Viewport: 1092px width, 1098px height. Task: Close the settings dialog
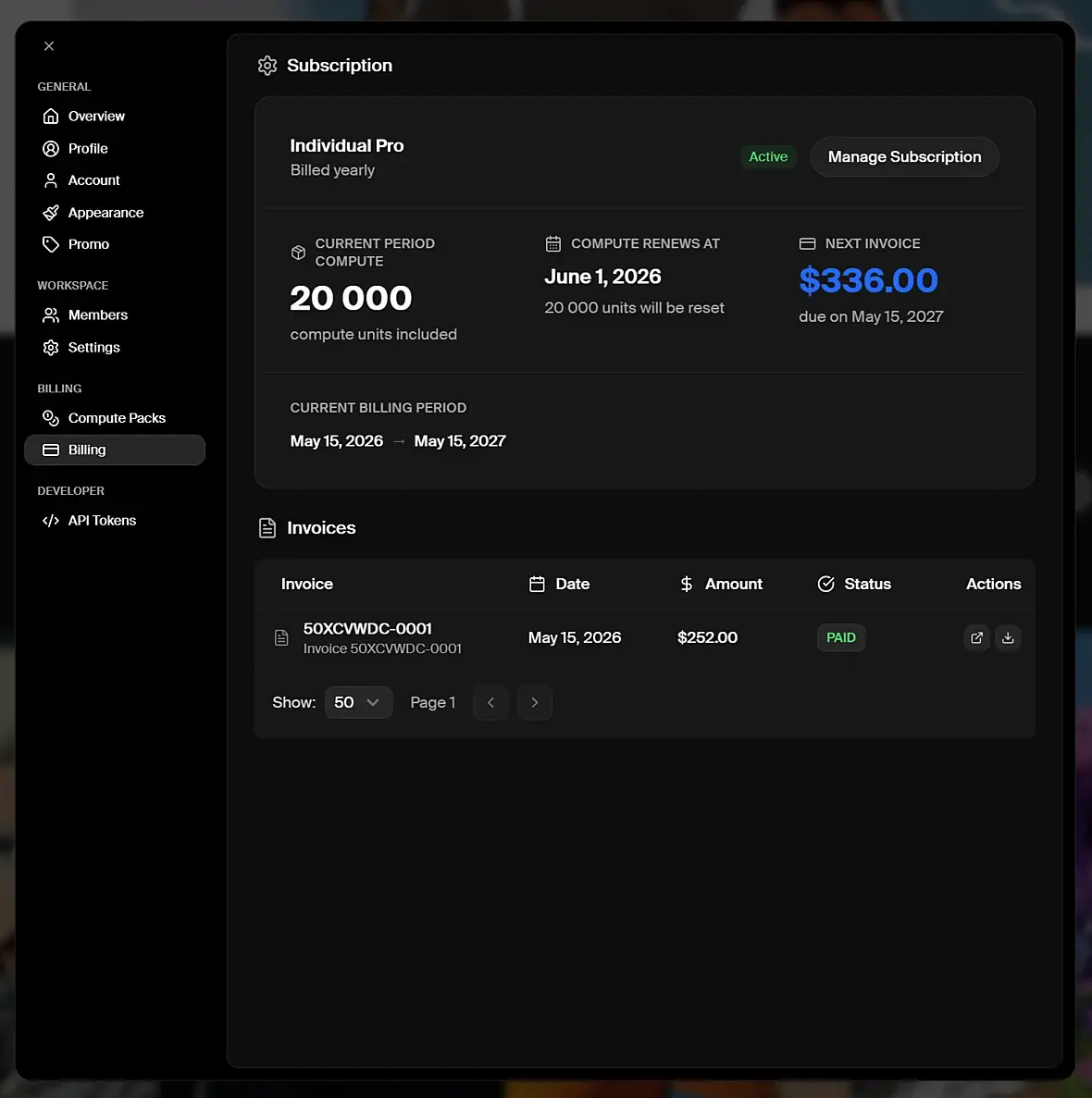[x=49, y=46]
